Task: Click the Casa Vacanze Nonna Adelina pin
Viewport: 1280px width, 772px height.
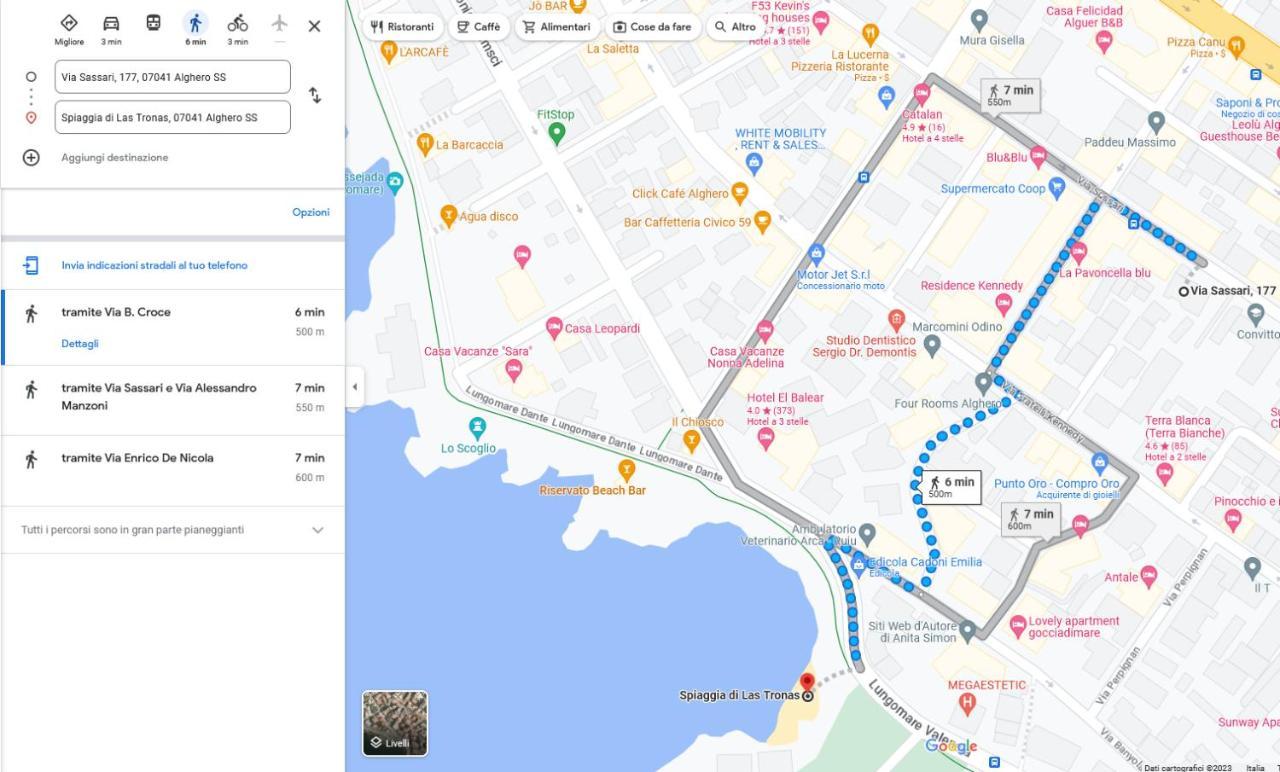Action: (765, 330)
